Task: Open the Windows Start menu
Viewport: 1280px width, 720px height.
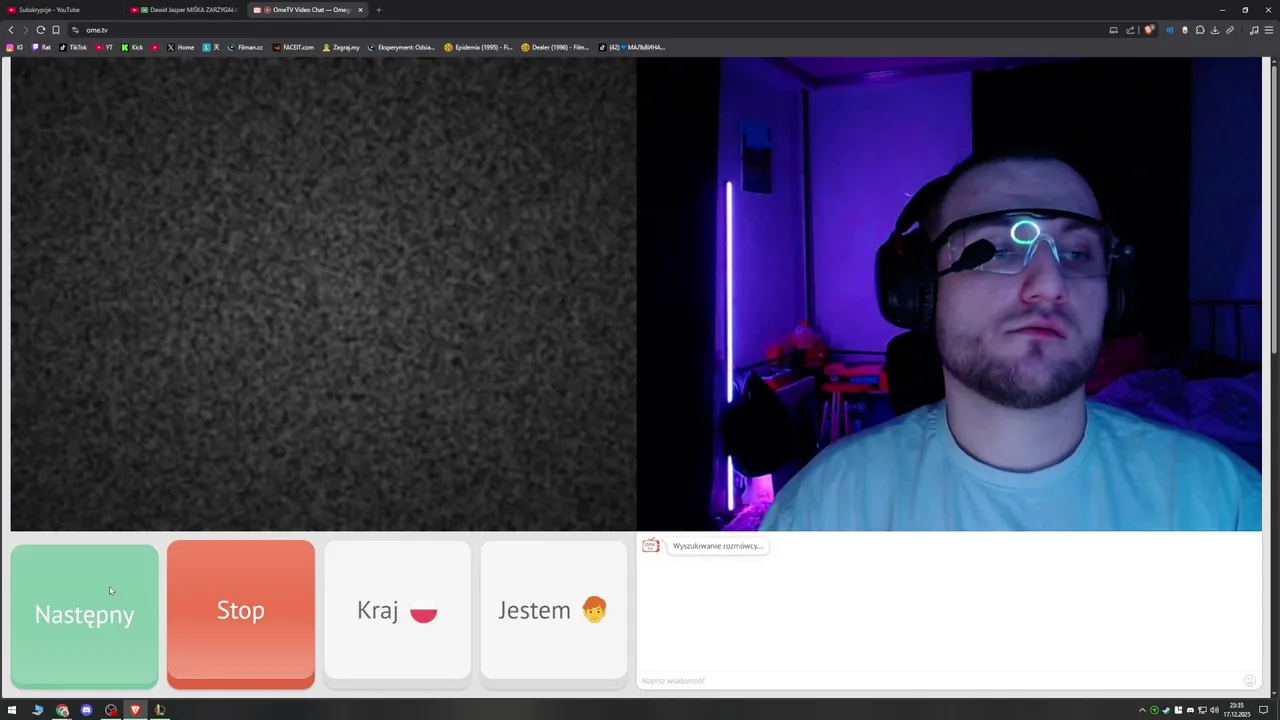Action: 12,710
